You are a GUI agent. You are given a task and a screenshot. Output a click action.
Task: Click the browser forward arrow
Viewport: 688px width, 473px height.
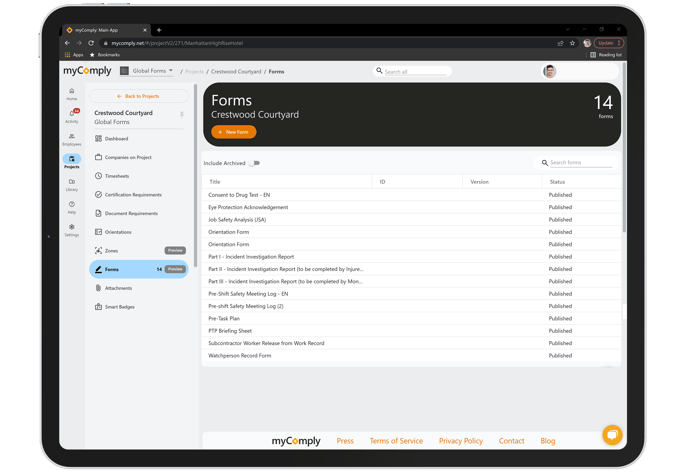pos(79,43)
